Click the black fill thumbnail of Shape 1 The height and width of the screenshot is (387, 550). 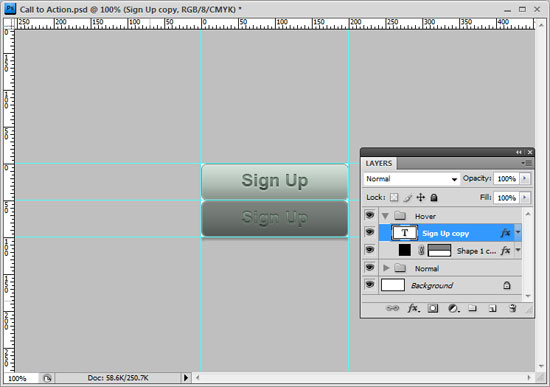coord(404,250)
